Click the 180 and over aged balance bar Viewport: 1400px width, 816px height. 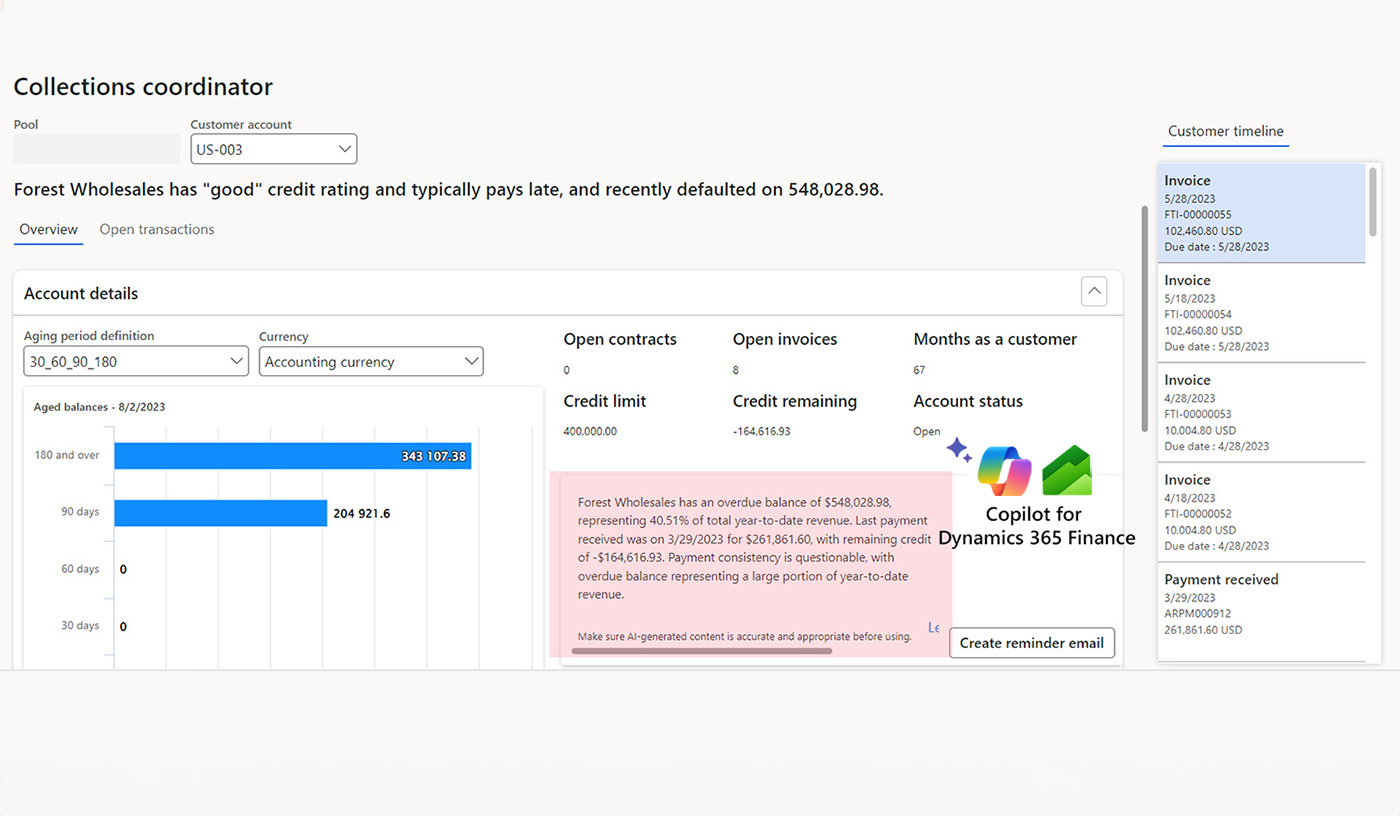point(293,456)
